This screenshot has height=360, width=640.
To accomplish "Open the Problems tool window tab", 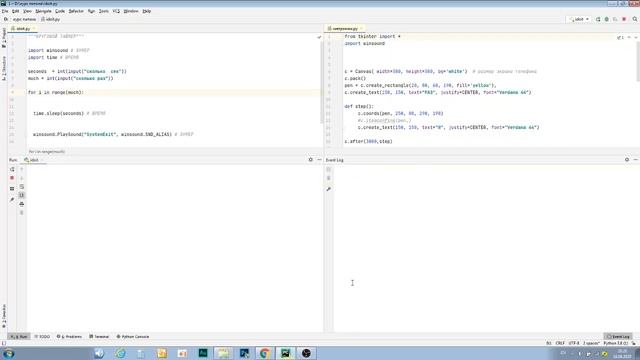I will tap(69, 337).
